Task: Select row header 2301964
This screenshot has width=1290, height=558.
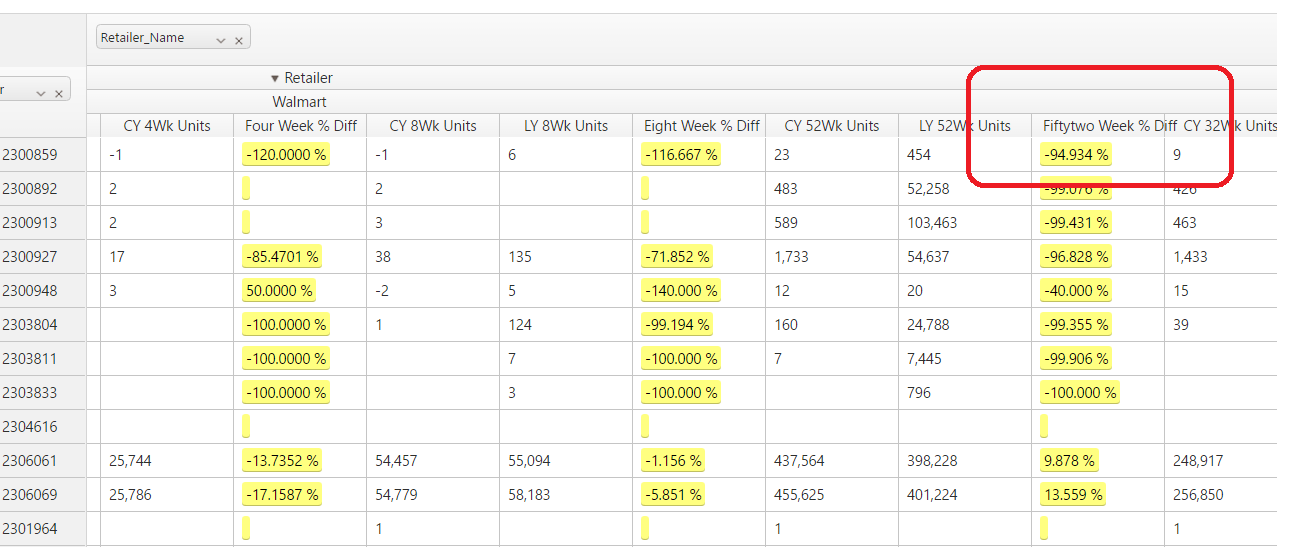Action: 30,529
